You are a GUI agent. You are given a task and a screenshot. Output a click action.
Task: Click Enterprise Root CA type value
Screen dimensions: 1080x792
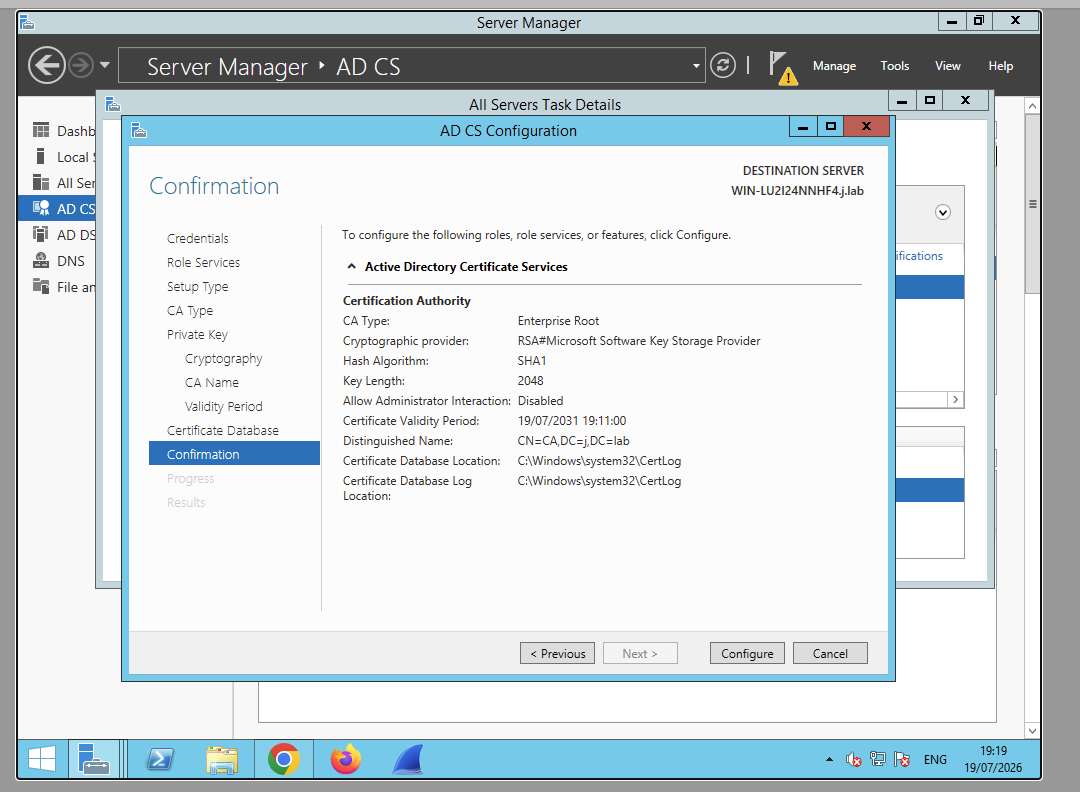click(559, 321)
